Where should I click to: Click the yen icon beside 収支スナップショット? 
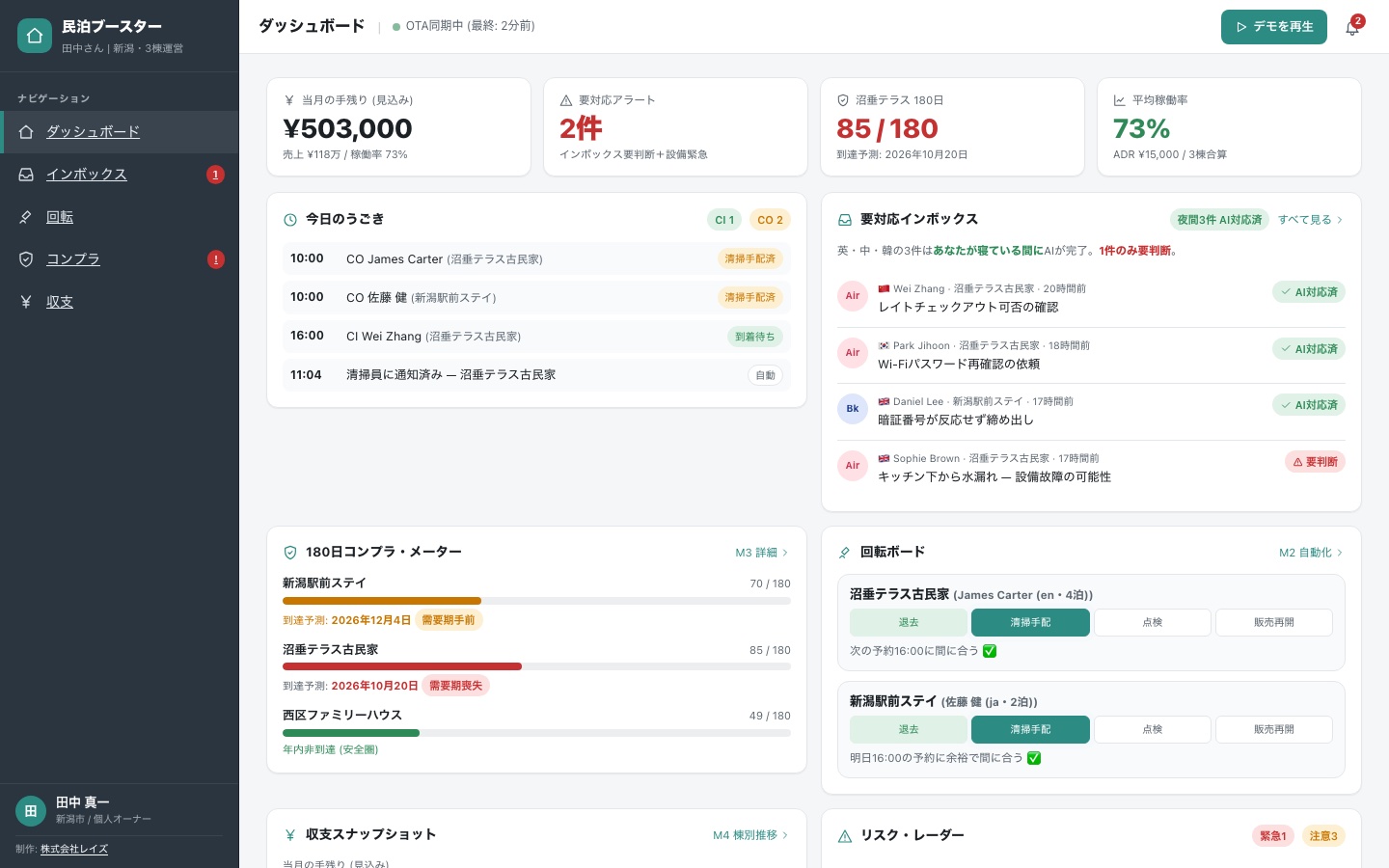290,835
